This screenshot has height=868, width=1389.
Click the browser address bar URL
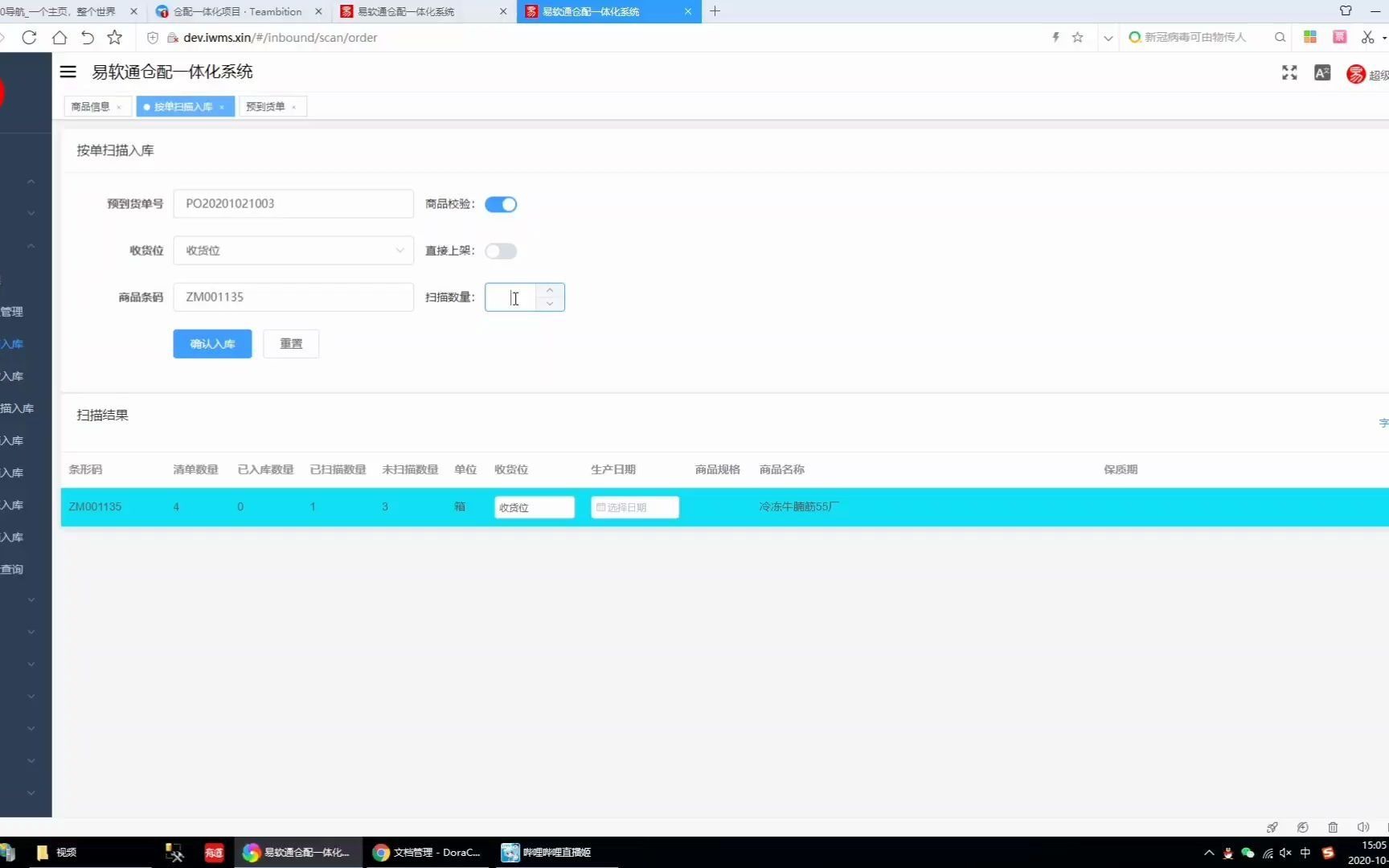(280, 37)
